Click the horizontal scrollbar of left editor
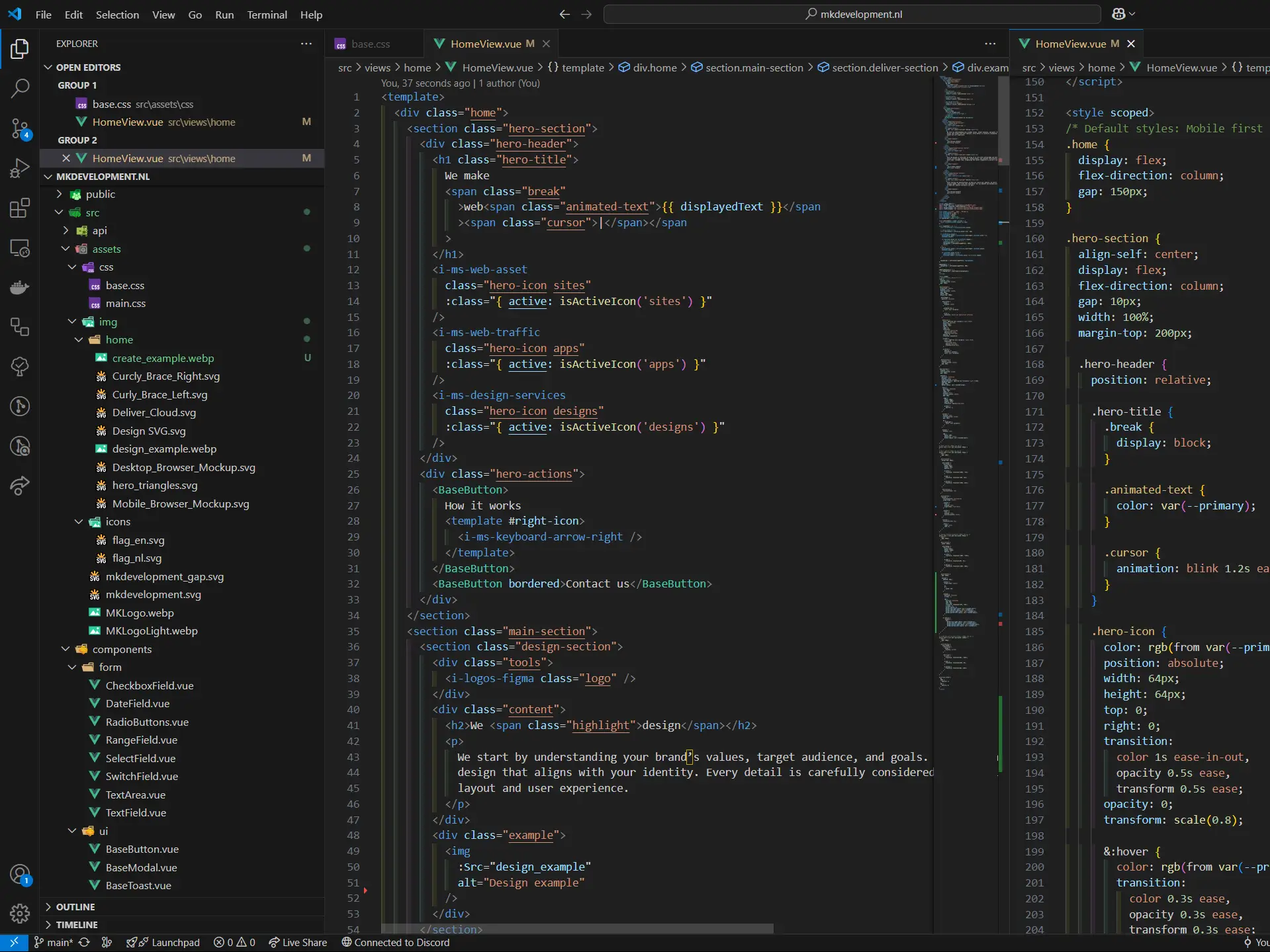The image size is (1270, 952). click(577, 929)
